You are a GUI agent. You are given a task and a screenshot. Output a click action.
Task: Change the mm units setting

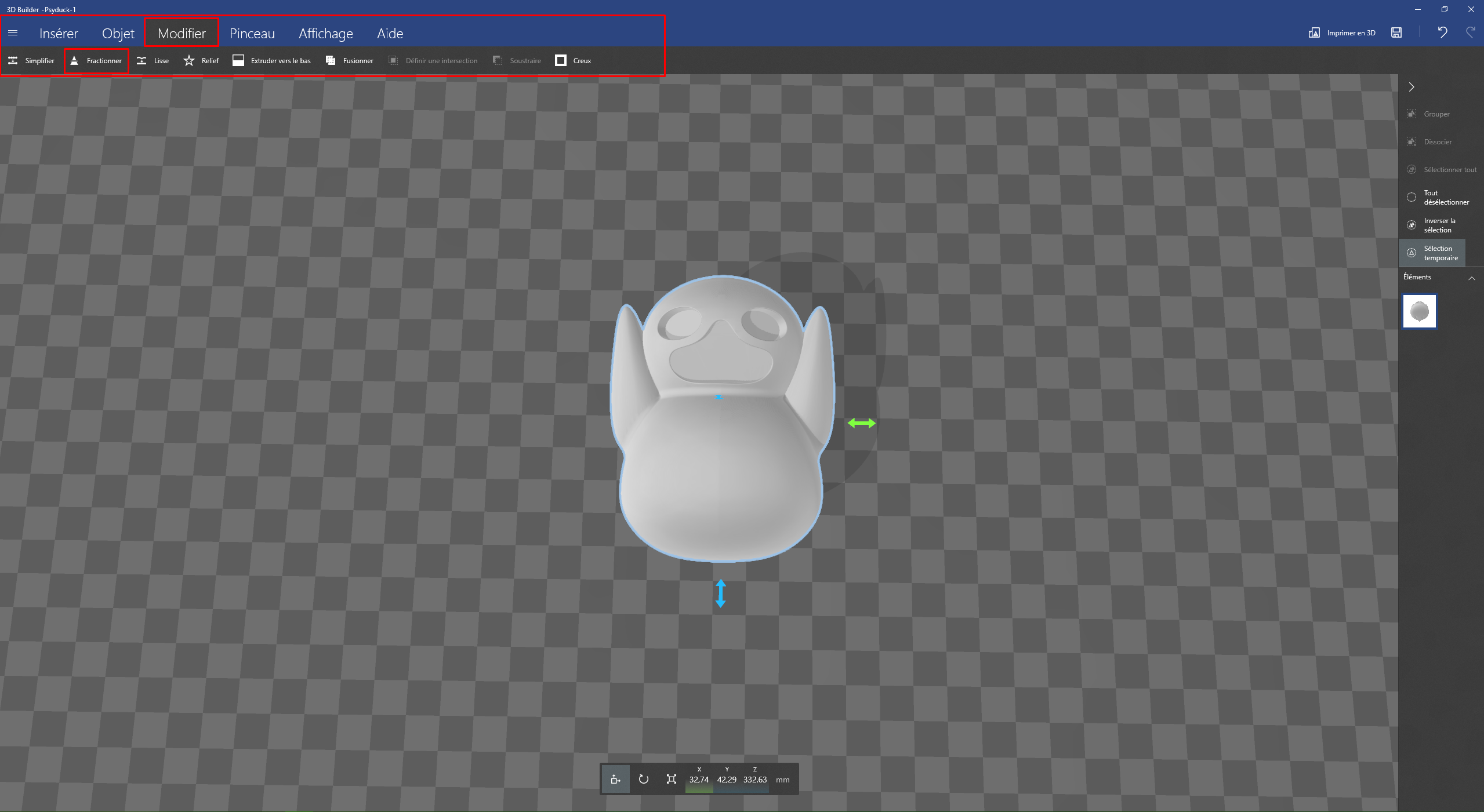coord(783,780)
